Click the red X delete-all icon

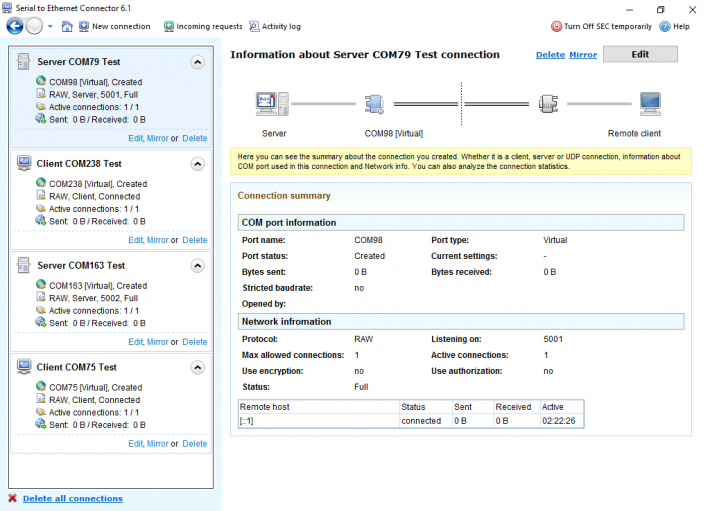[13, 498]
